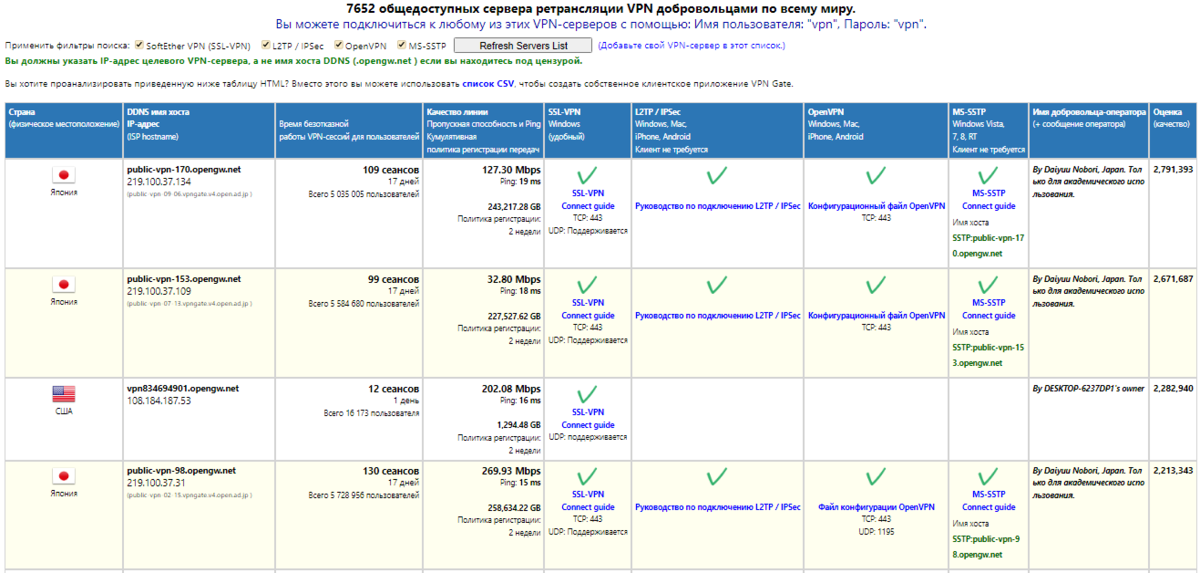Viewport: 1200px width, 573px height.
Task: Toggle the L2TP / IPSec filter checkbox
Action: (266, 45)
